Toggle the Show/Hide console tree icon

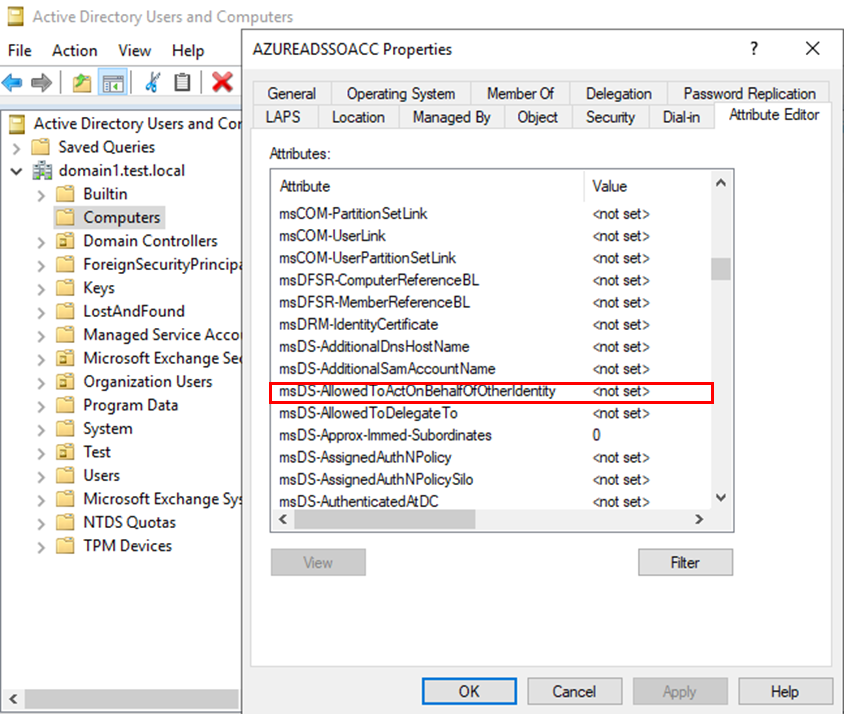pyautogui.click(x=113, y=83)
